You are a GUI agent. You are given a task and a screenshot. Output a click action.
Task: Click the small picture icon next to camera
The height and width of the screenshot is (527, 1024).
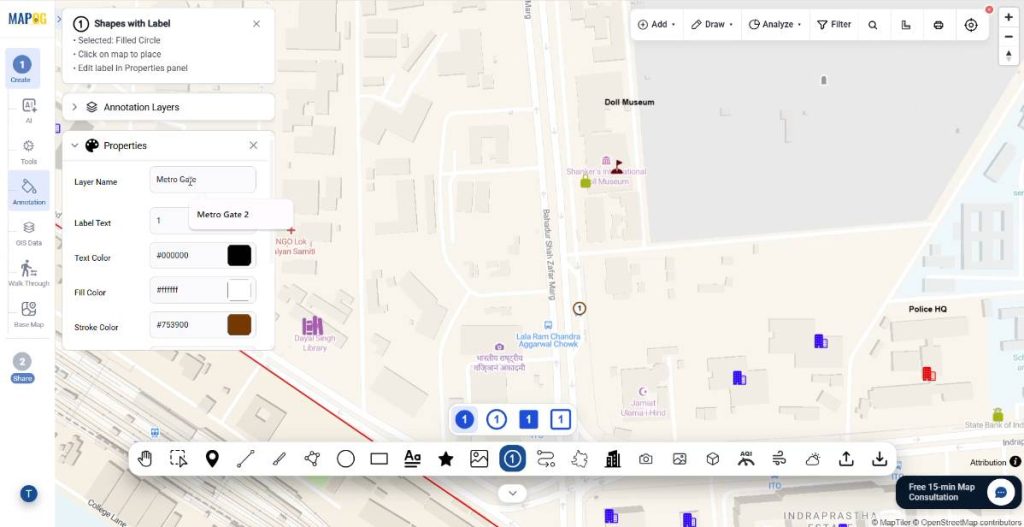point(679,459)
